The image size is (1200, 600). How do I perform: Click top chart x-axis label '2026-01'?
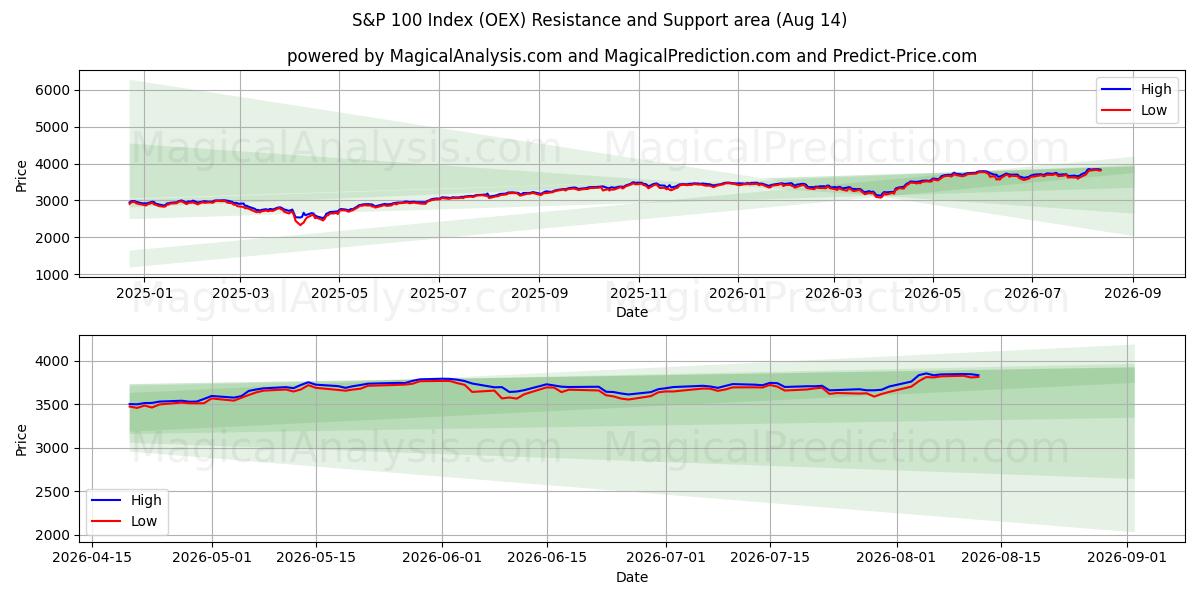[x=737, y=293]
